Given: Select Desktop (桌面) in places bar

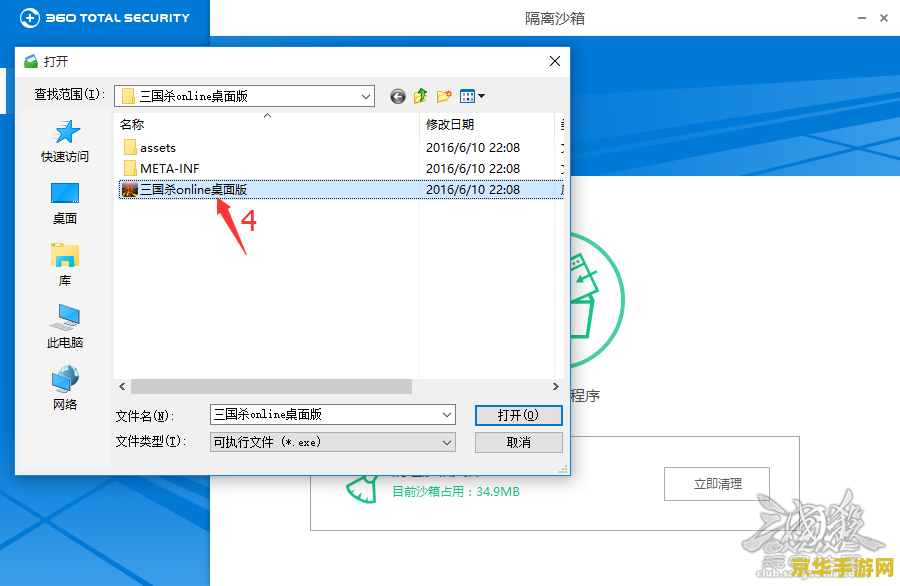Looking at the screenshot, I should click(x=65, y=204).
